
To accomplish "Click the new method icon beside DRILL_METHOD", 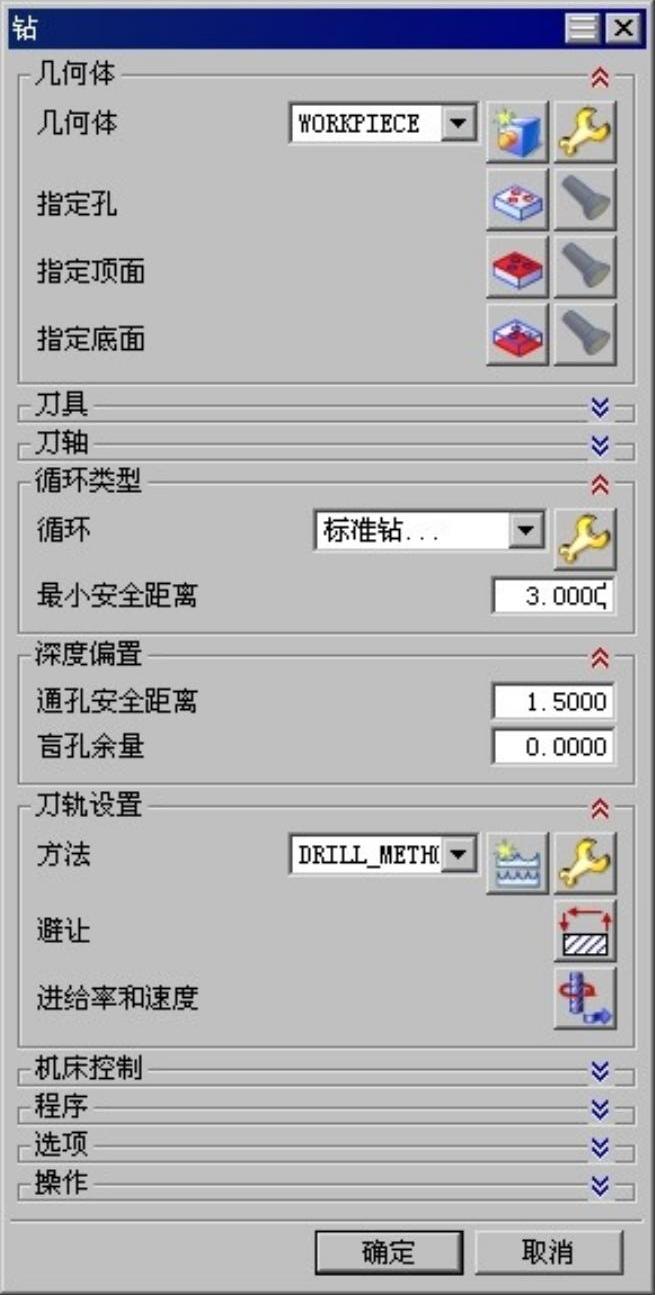I will (x=518, y=863).
